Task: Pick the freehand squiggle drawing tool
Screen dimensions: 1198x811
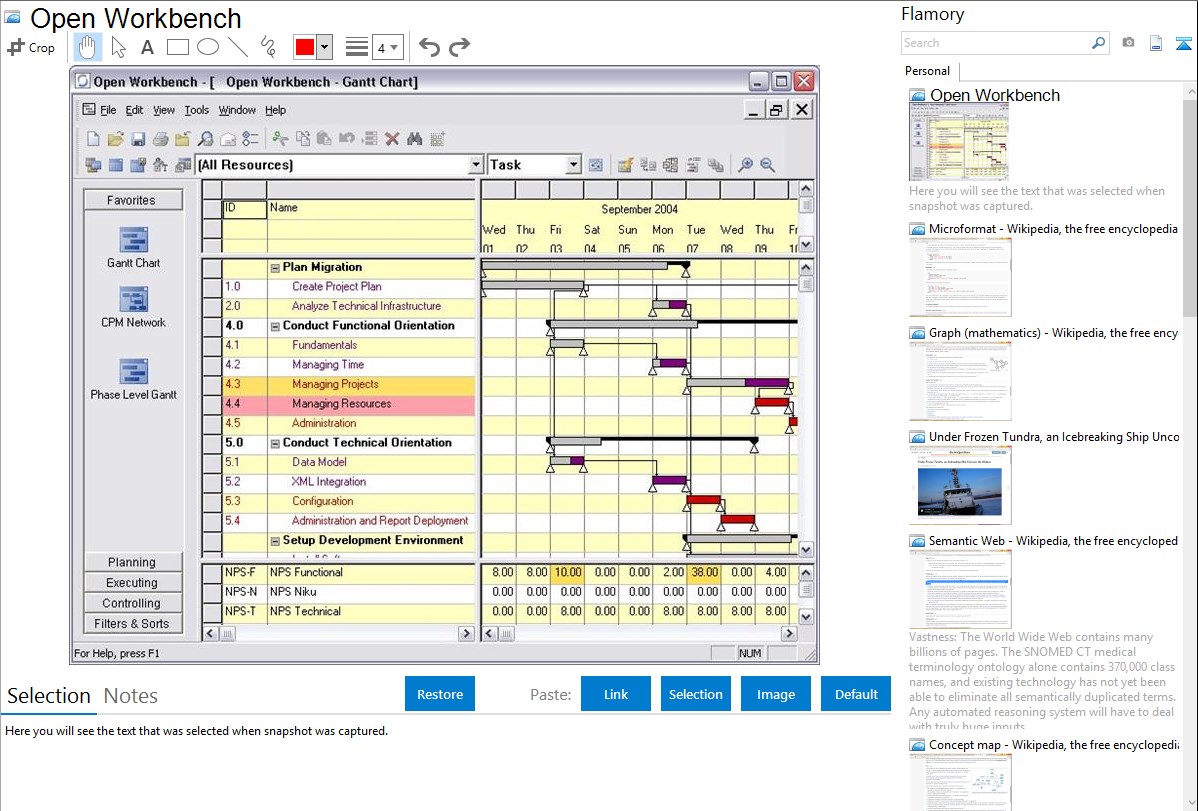Action: [268, 47]
